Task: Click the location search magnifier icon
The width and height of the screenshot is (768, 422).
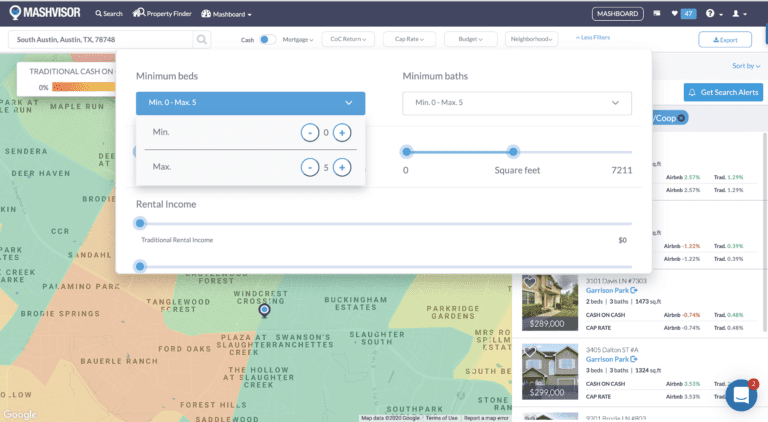Action: click(202, 40)
